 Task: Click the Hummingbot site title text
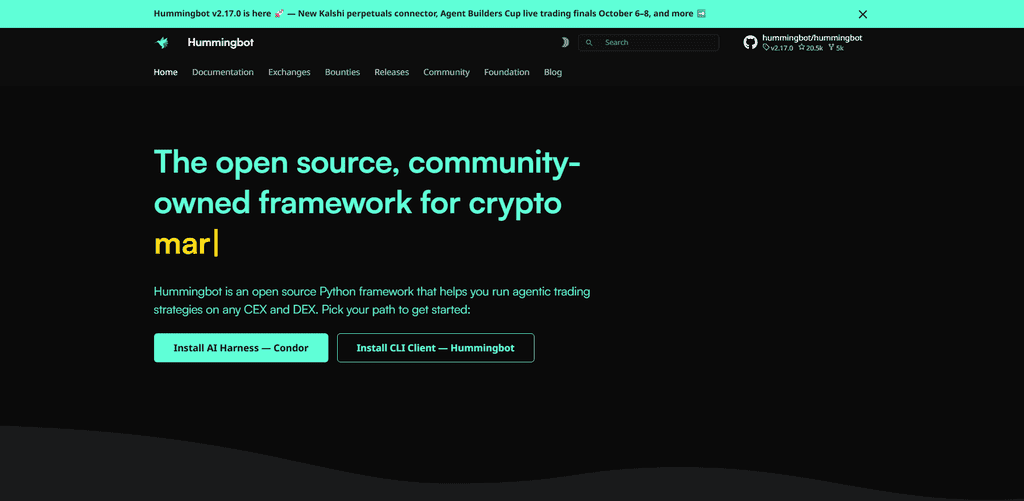tap(220, 42)
